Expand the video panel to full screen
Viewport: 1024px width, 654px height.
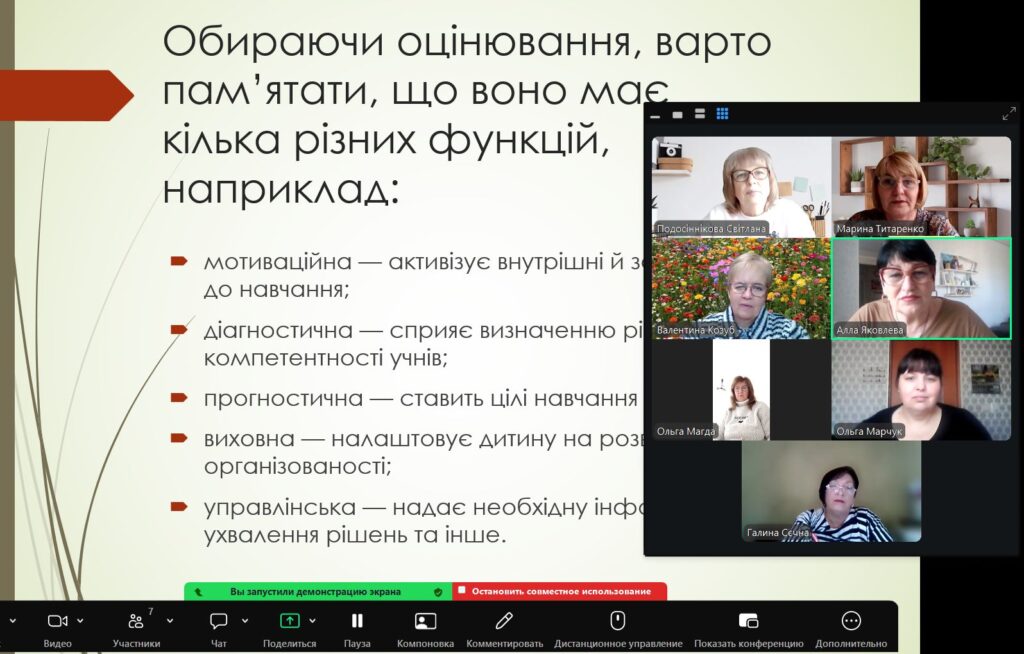coord(1009,114)
